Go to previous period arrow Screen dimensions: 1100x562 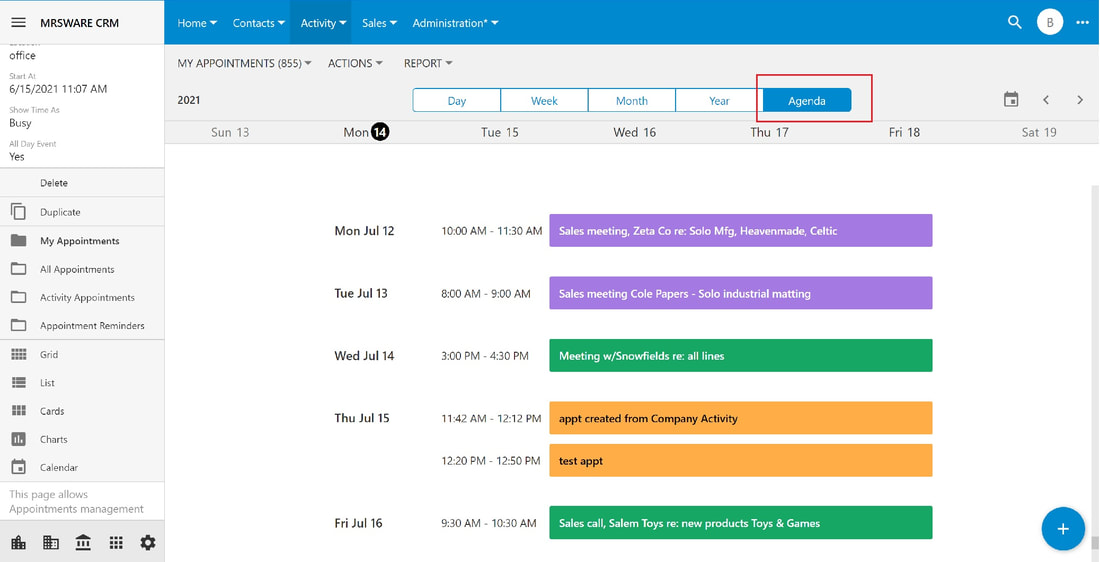1046,100
